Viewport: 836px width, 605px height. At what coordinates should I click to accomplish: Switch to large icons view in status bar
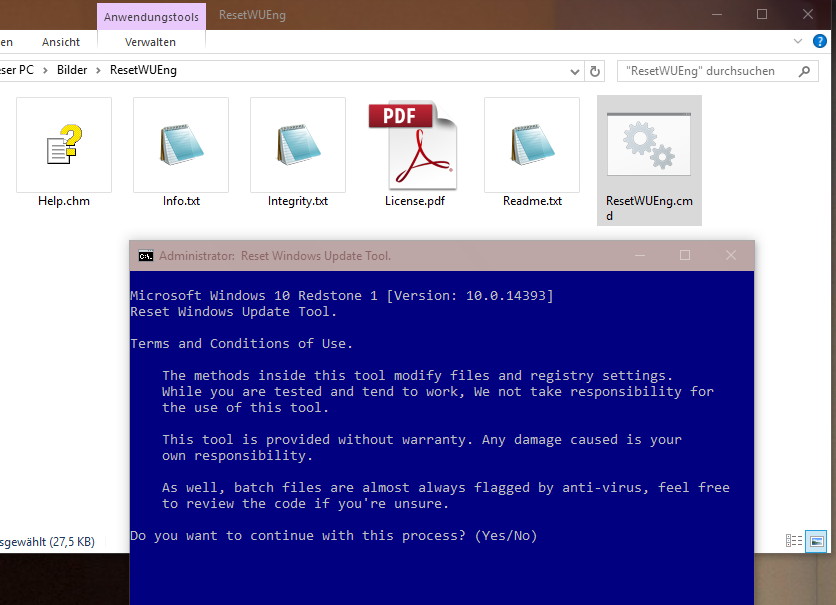[x=816, y=542]
